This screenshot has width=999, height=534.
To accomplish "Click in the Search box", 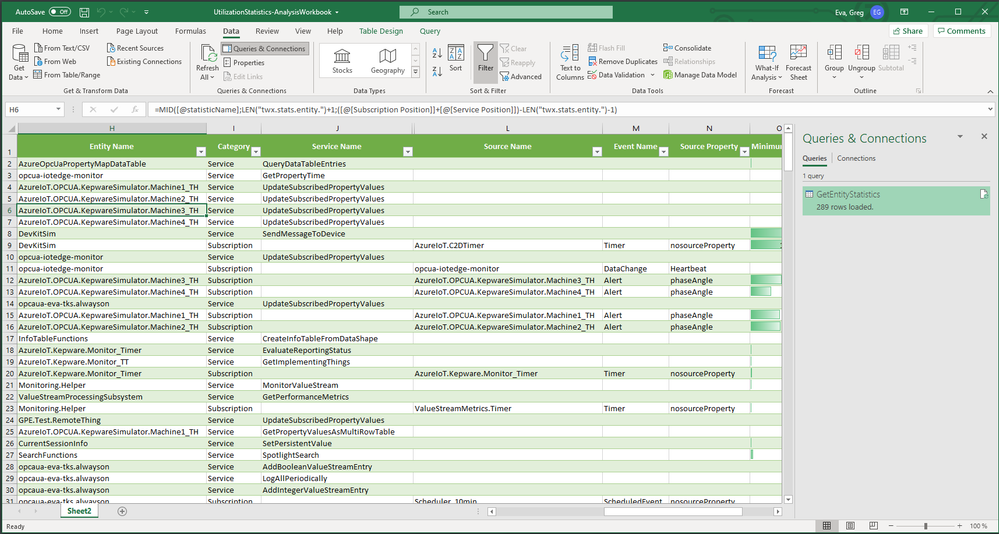I will [x=506, y=12].
